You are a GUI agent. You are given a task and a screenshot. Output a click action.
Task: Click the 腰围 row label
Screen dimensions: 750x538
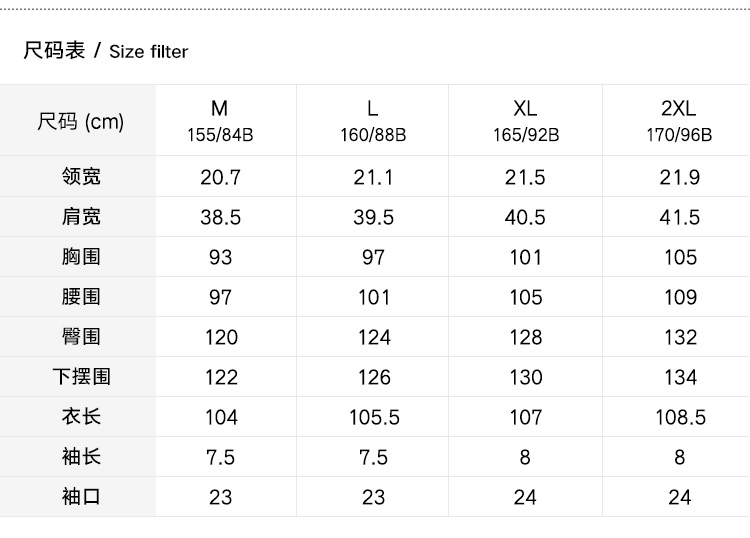pyautogui.click(x=81, y=297)
